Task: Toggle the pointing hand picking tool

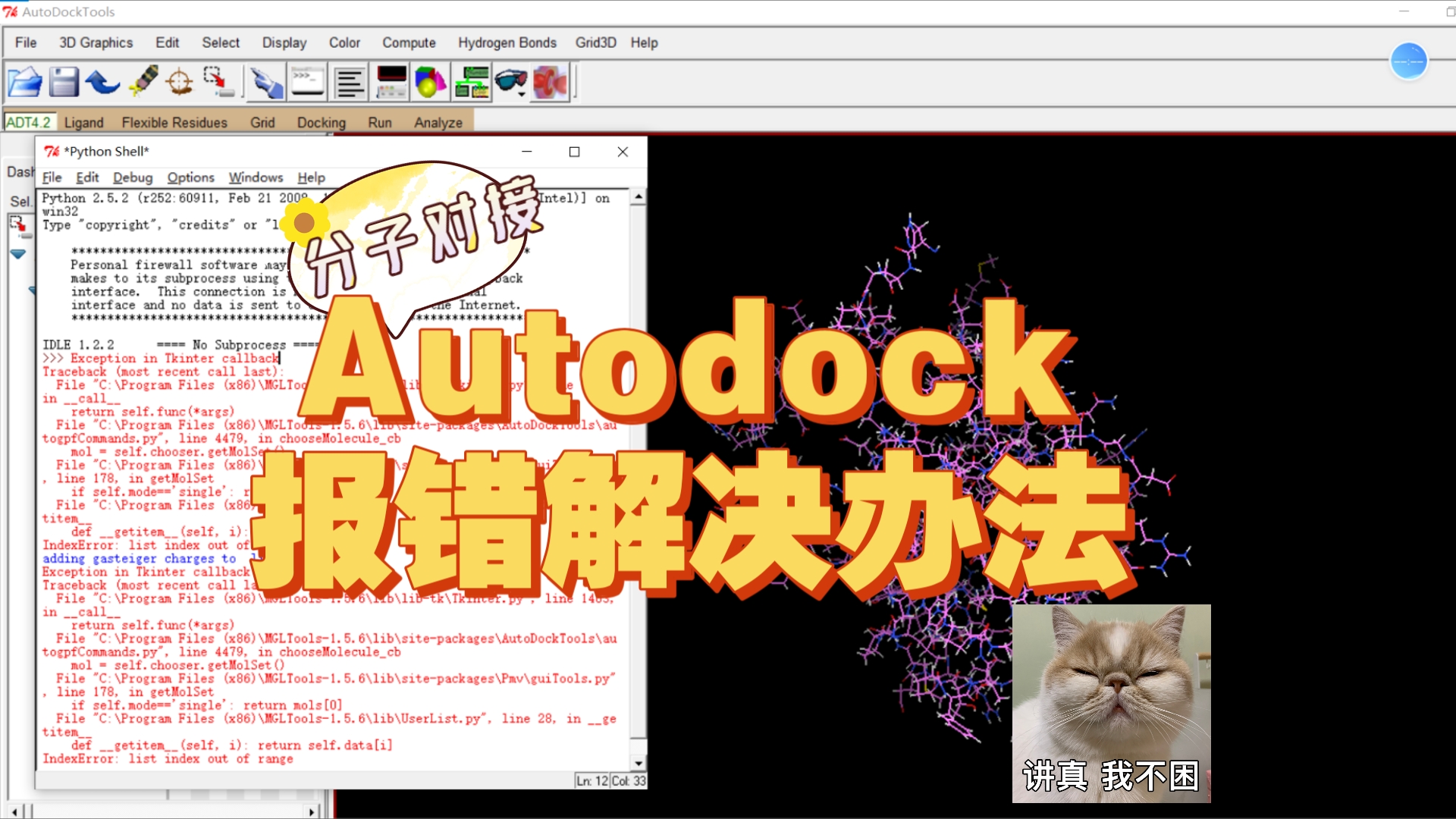Action: 266,82
